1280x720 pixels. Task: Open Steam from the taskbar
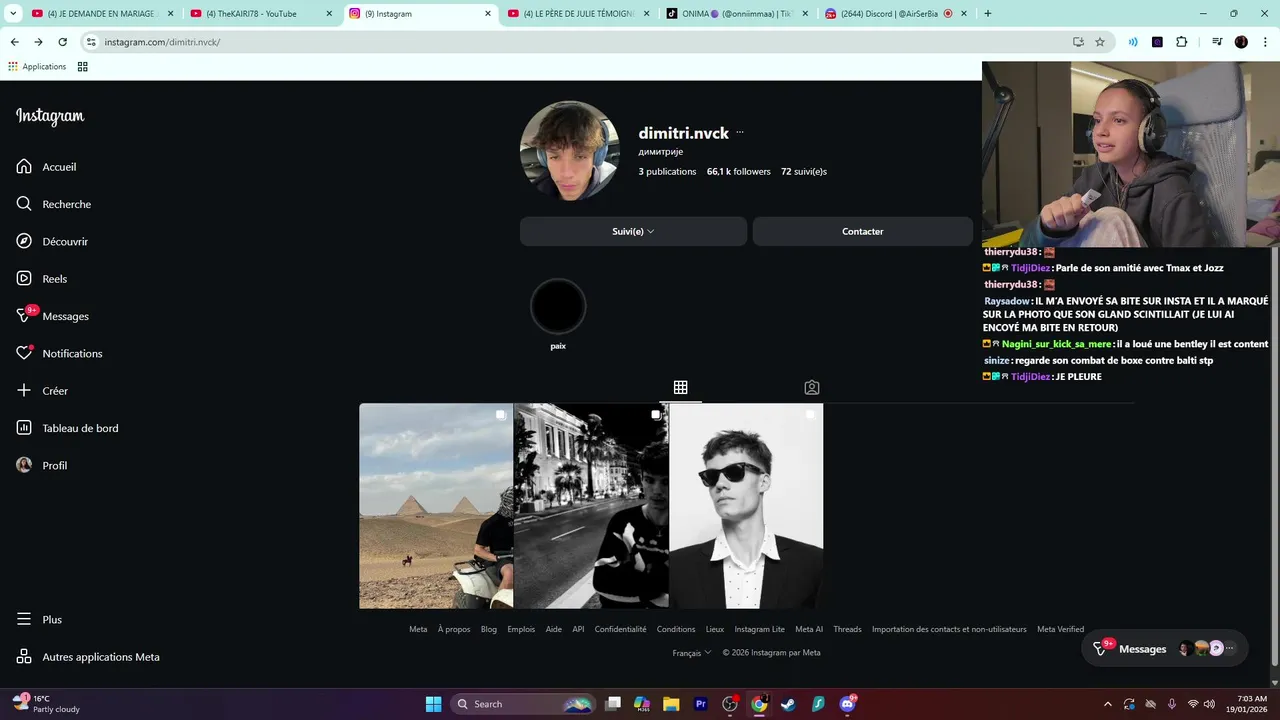click(789, 704)
